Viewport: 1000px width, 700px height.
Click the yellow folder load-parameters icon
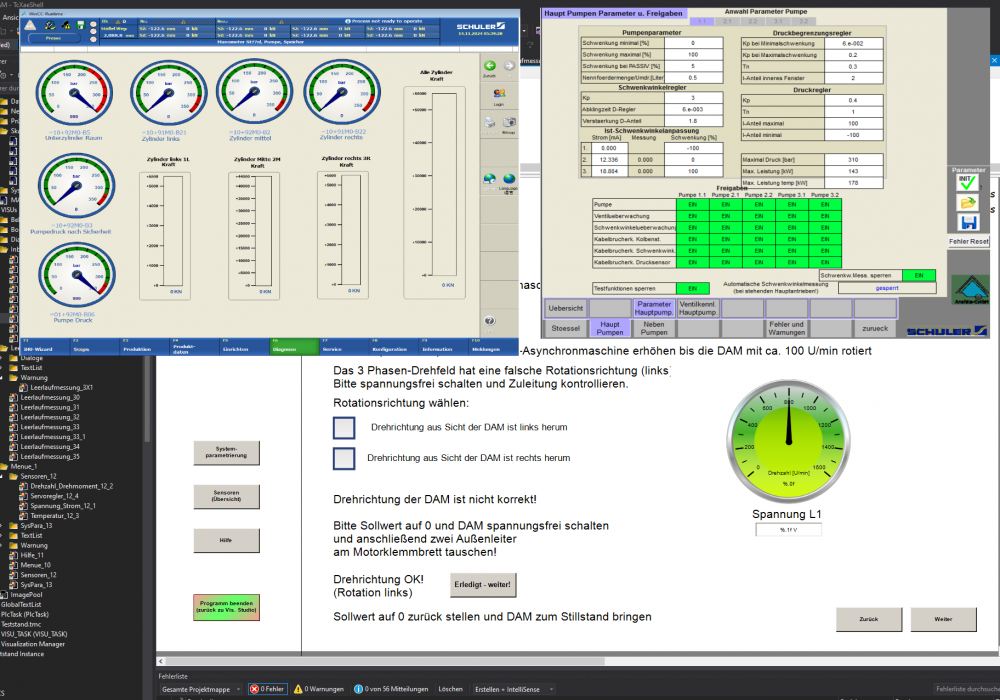tap(966, 203)
